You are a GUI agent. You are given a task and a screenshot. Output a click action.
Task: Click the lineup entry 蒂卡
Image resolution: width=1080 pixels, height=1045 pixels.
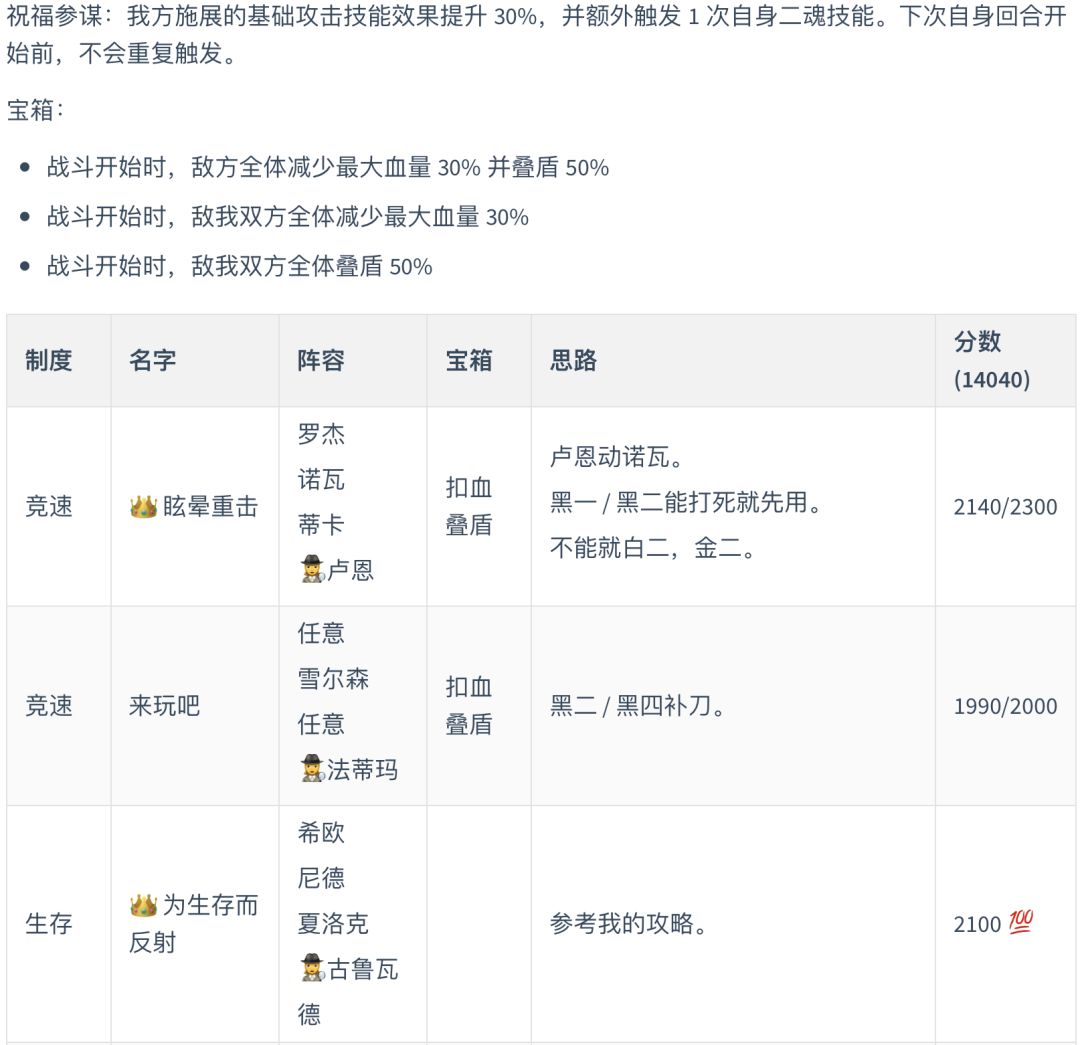321,525
